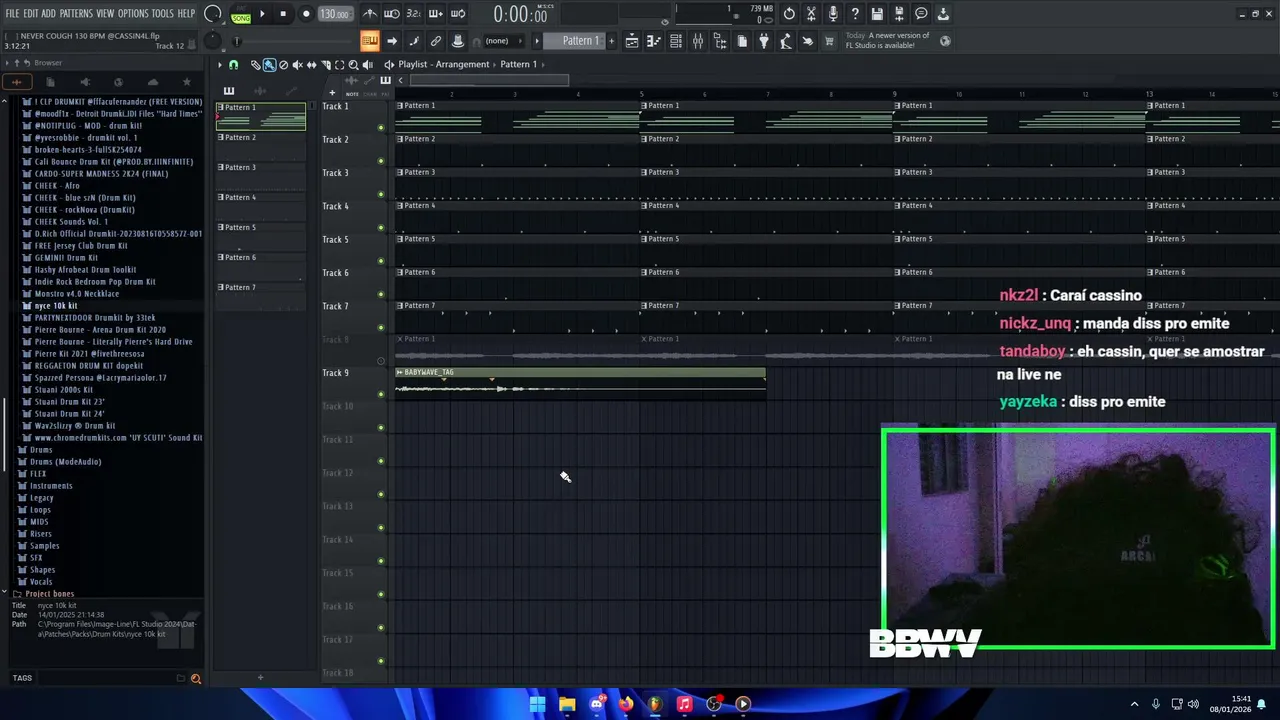Click the project info speech bubble icon
The height and width of the screenshot is (720, 1280).
click(921, 14)
